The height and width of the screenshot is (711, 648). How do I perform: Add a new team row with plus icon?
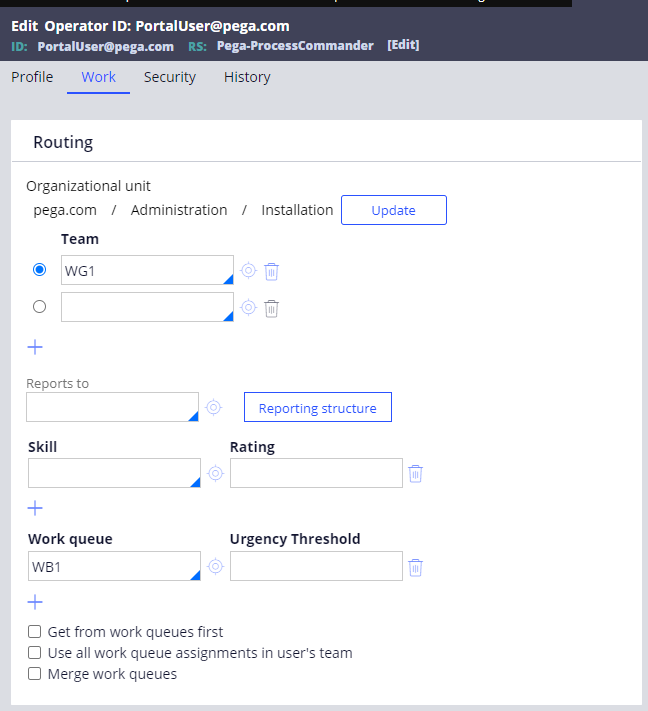click(35, 347)
